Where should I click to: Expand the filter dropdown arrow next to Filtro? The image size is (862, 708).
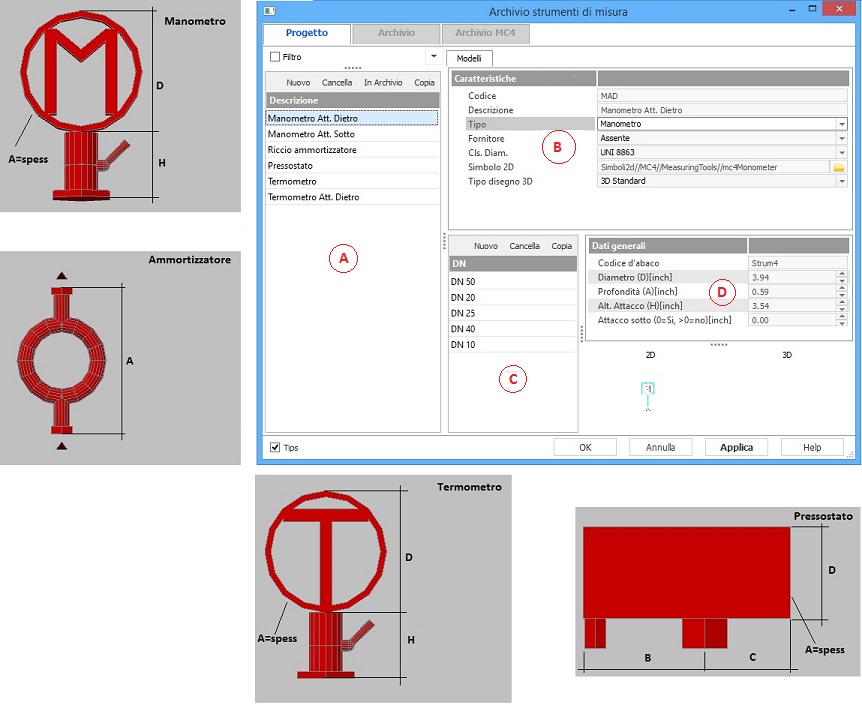(x=432, y=58)
